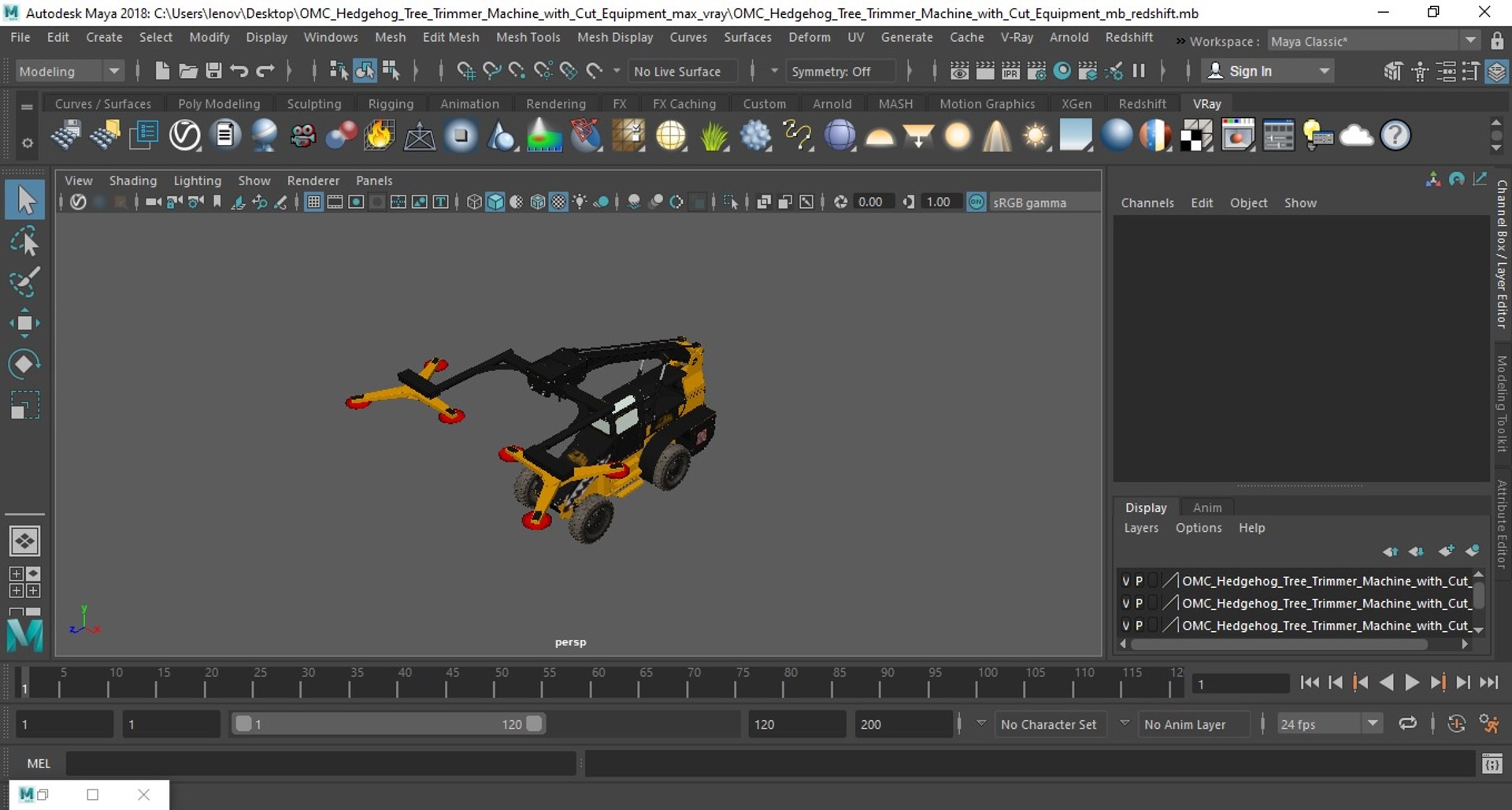Open the V-Ray help question mark icon
The width and height of the screenshot is (1512, 810).
pyautogui.click(x=1395, y=136)
